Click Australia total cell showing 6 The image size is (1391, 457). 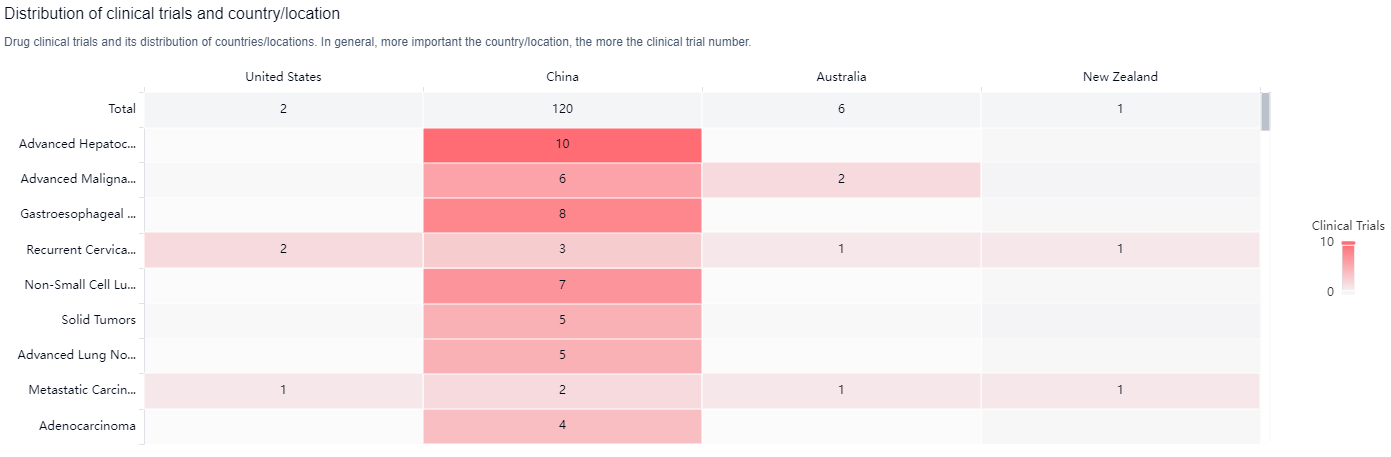click(x=841, y=109)
